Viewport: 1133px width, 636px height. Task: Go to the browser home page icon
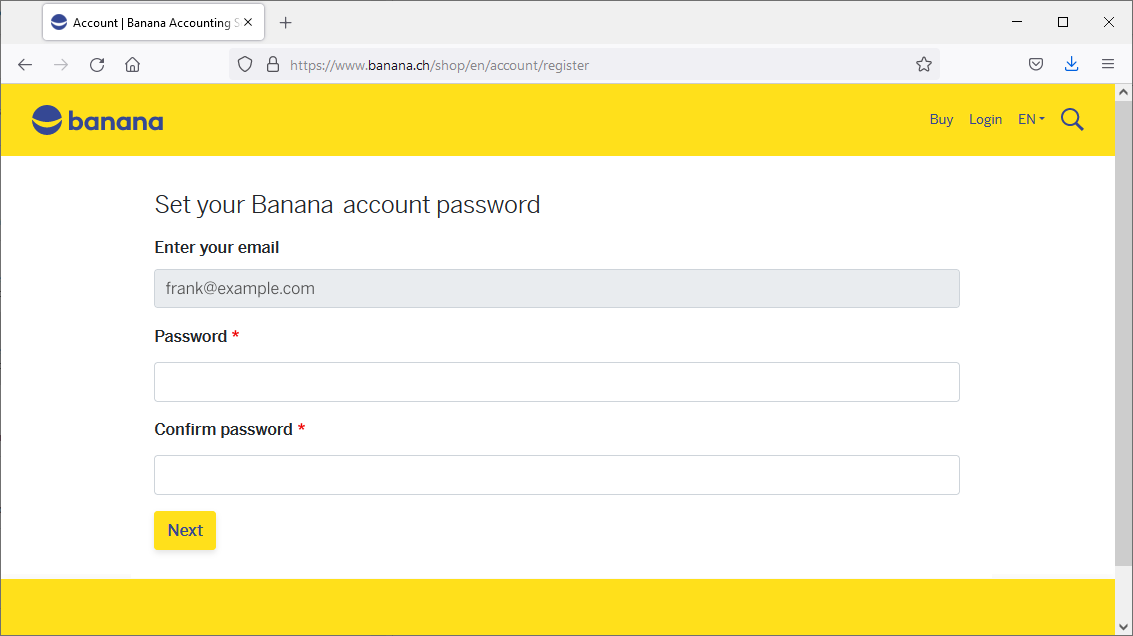pos(132,65)
